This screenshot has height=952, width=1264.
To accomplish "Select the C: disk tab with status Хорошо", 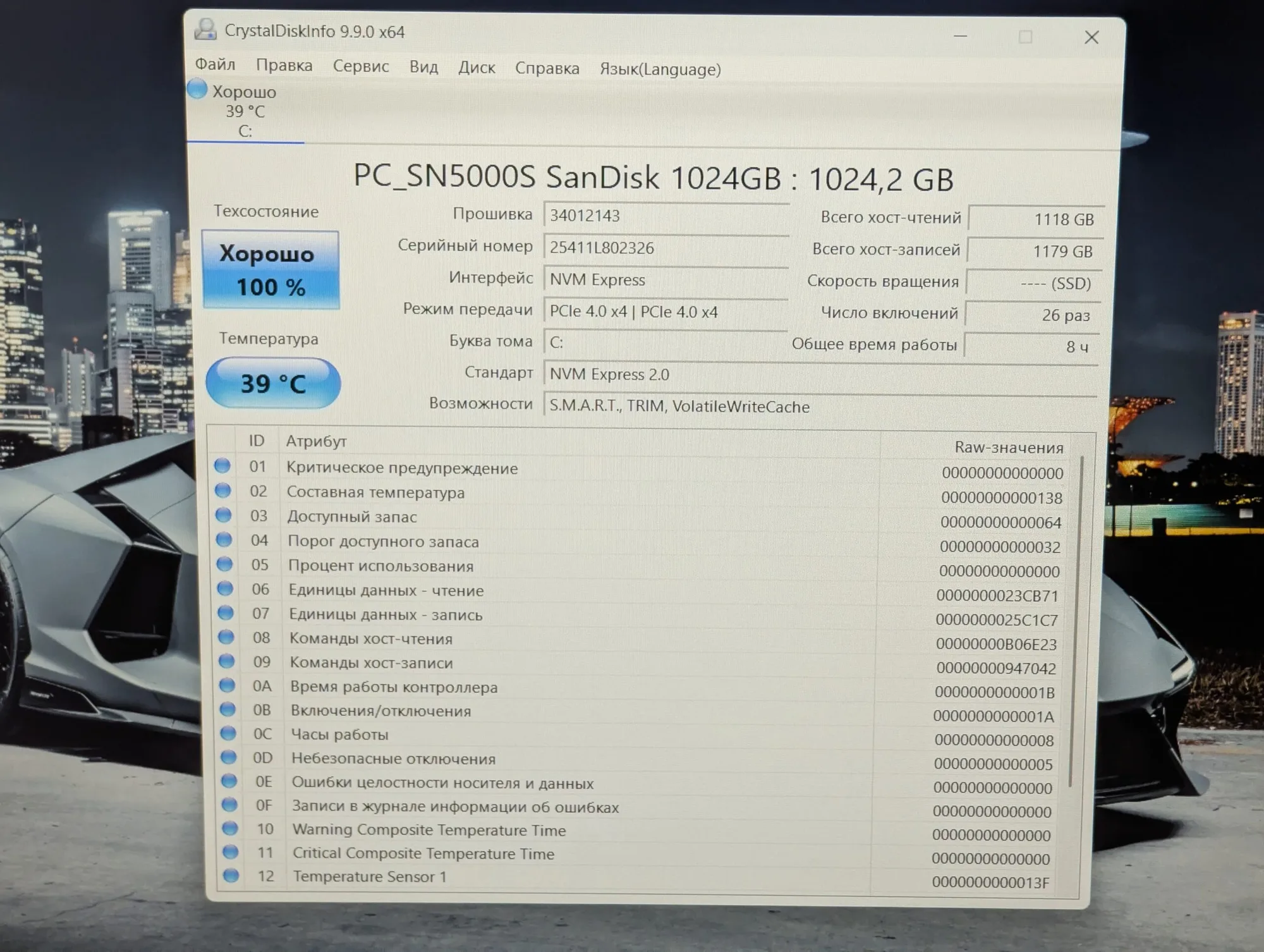I will [245, 111].
